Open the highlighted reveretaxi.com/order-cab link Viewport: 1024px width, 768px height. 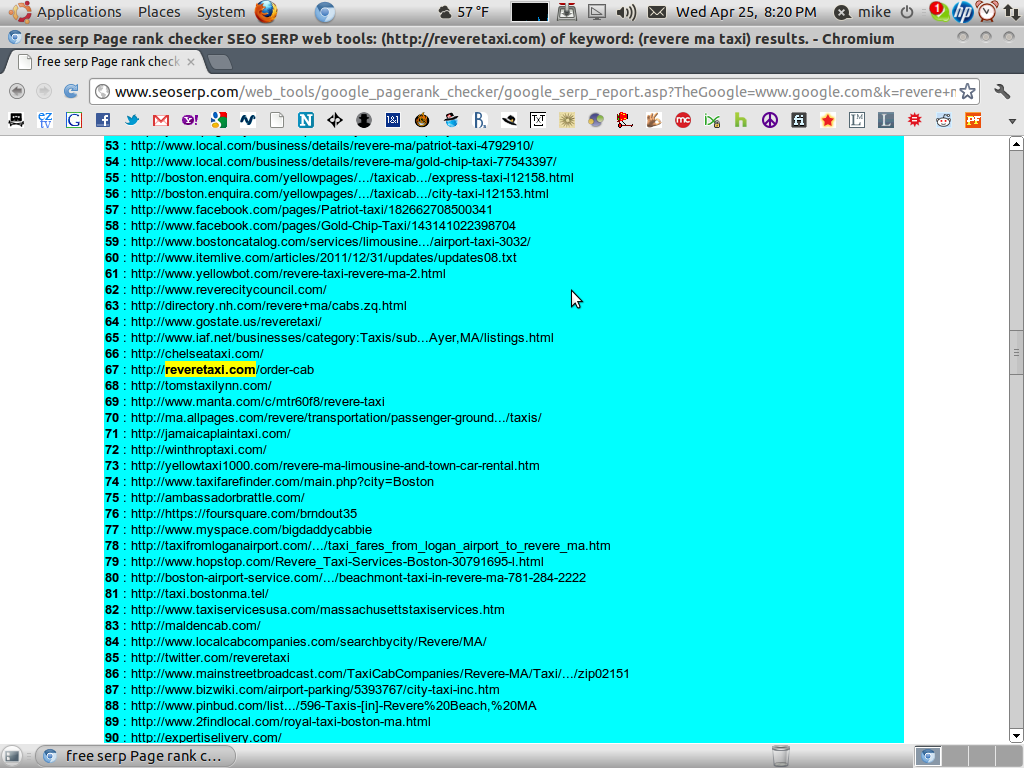click(222, 370)
